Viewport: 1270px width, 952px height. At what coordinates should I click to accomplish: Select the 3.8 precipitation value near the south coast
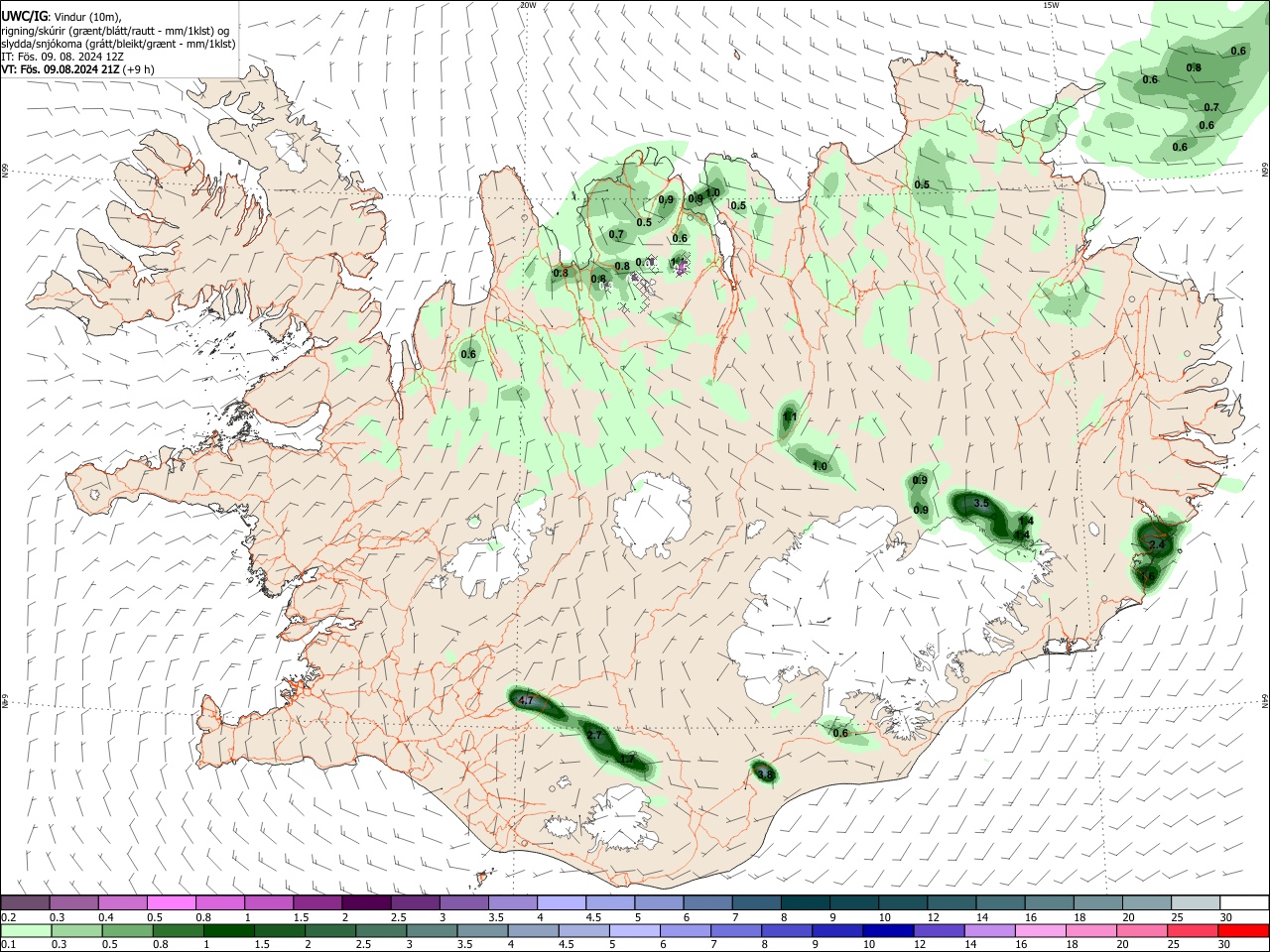click(765, 774)
